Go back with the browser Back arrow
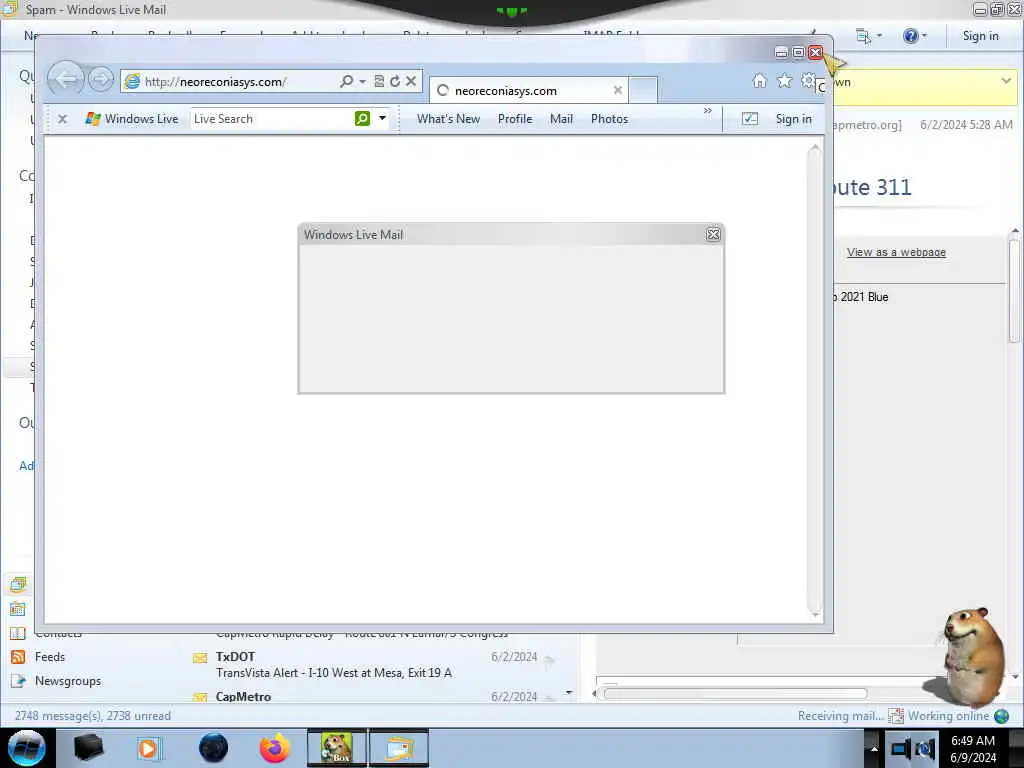The image size is (1024, 768). 66,80
